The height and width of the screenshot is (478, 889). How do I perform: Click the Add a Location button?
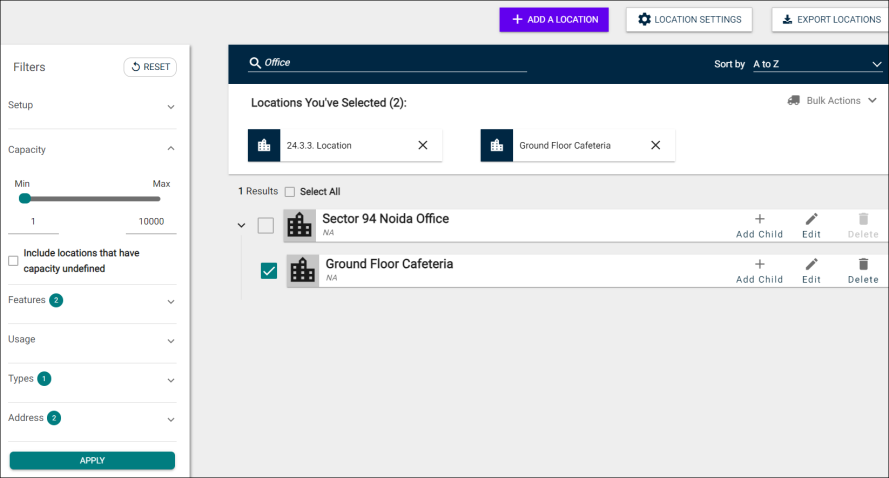tap(554, 19)
